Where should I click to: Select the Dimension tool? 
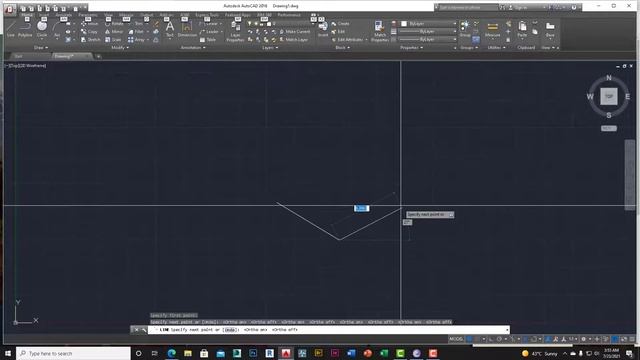tap(187, 29)
